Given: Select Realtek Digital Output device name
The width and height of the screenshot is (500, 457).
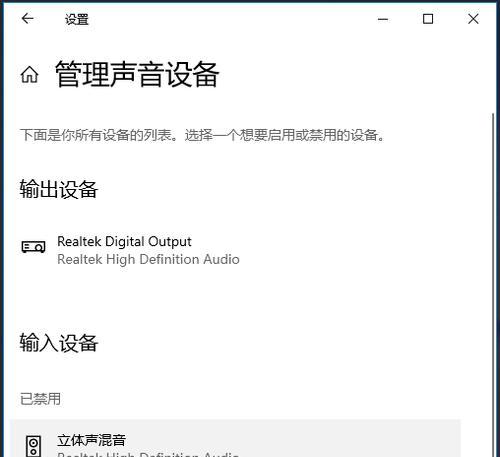Looking at the screenshot, I should tap(124, 242).
